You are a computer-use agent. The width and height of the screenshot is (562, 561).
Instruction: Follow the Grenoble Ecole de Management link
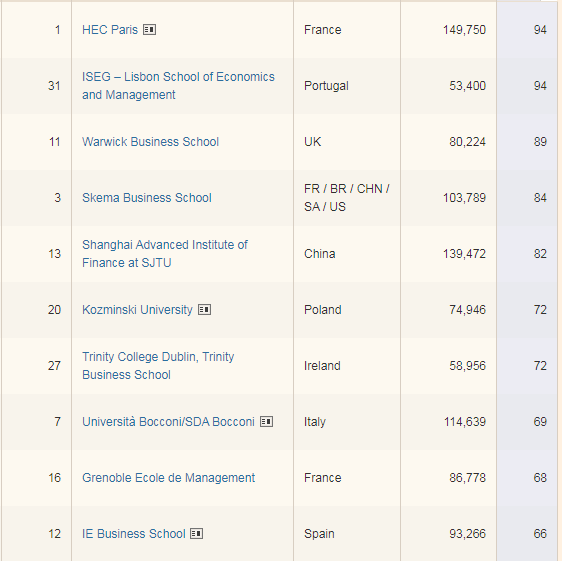[x=168, y=478]
